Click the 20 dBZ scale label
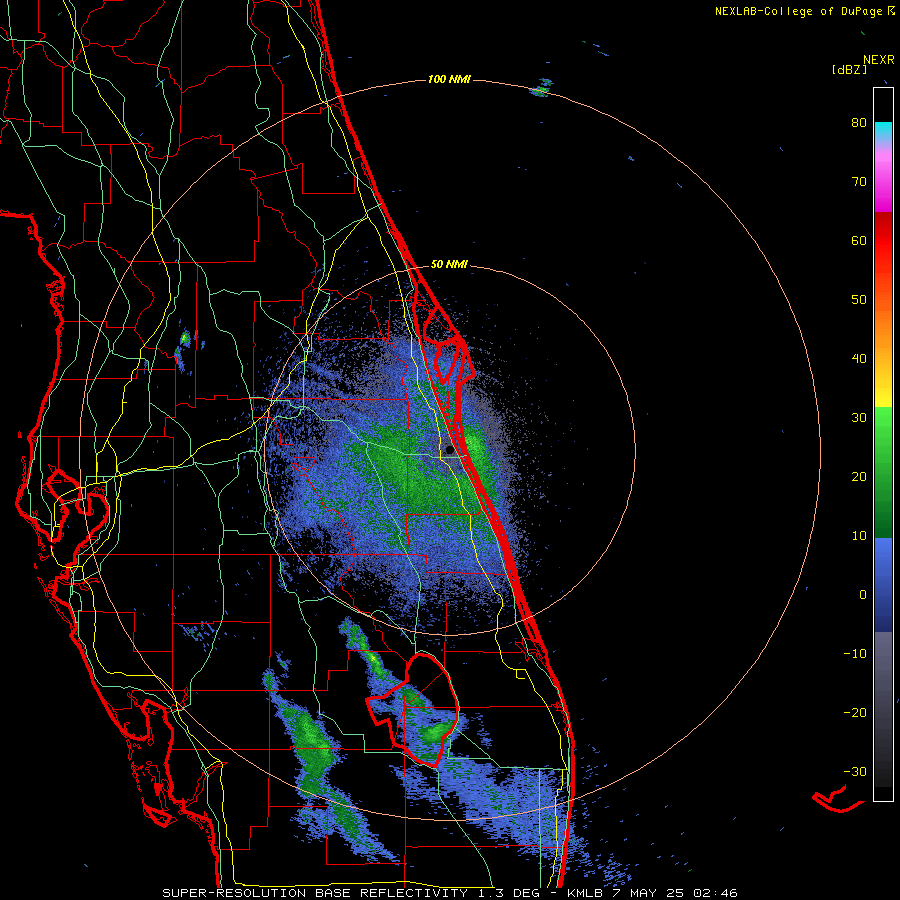Viewport: 900px width, 900px height. 859,477
